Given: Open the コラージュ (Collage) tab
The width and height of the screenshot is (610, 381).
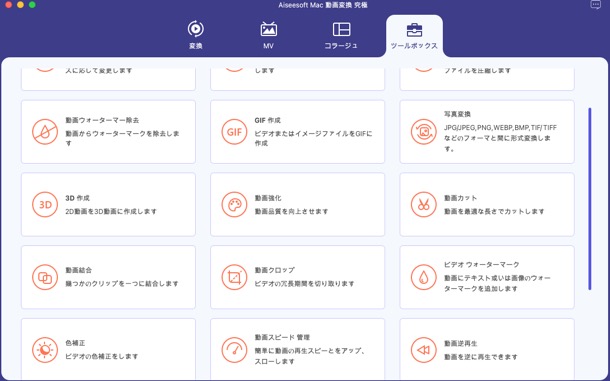Looking at the screenshot, I should pos(341,35).
